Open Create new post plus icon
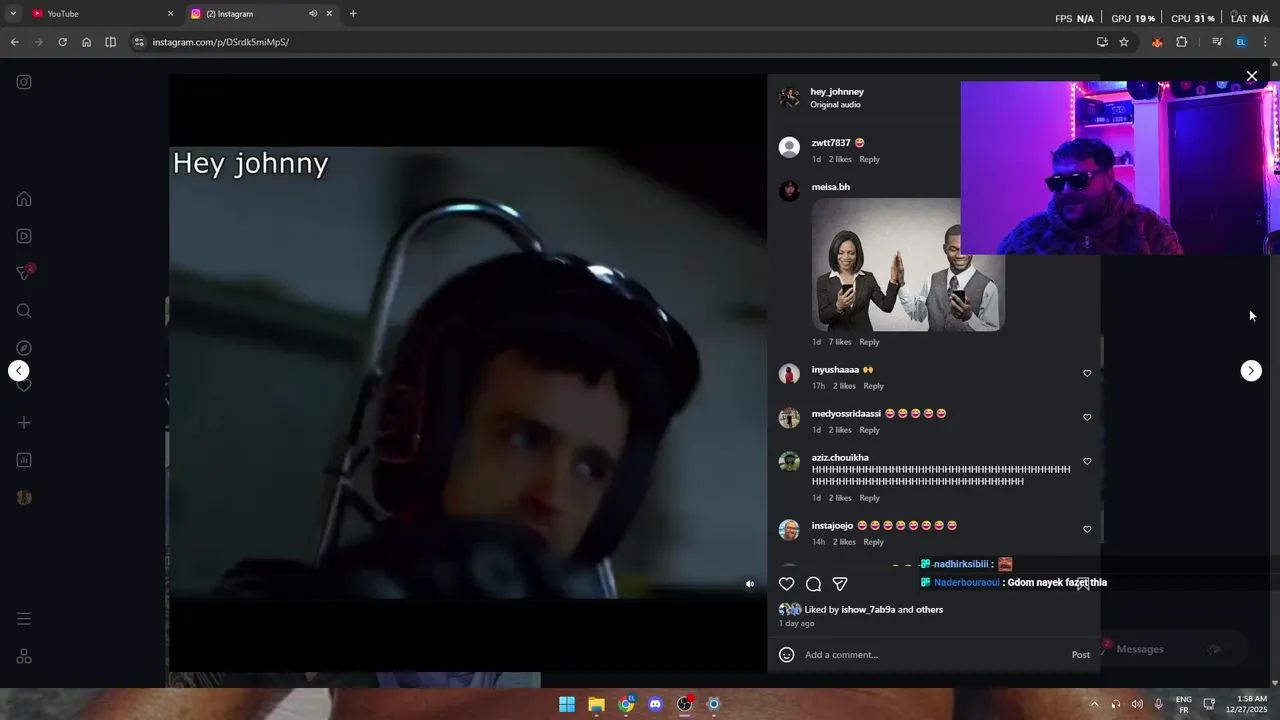The image size is (1280, 720). pyautogui.click(x=24, y=423)
